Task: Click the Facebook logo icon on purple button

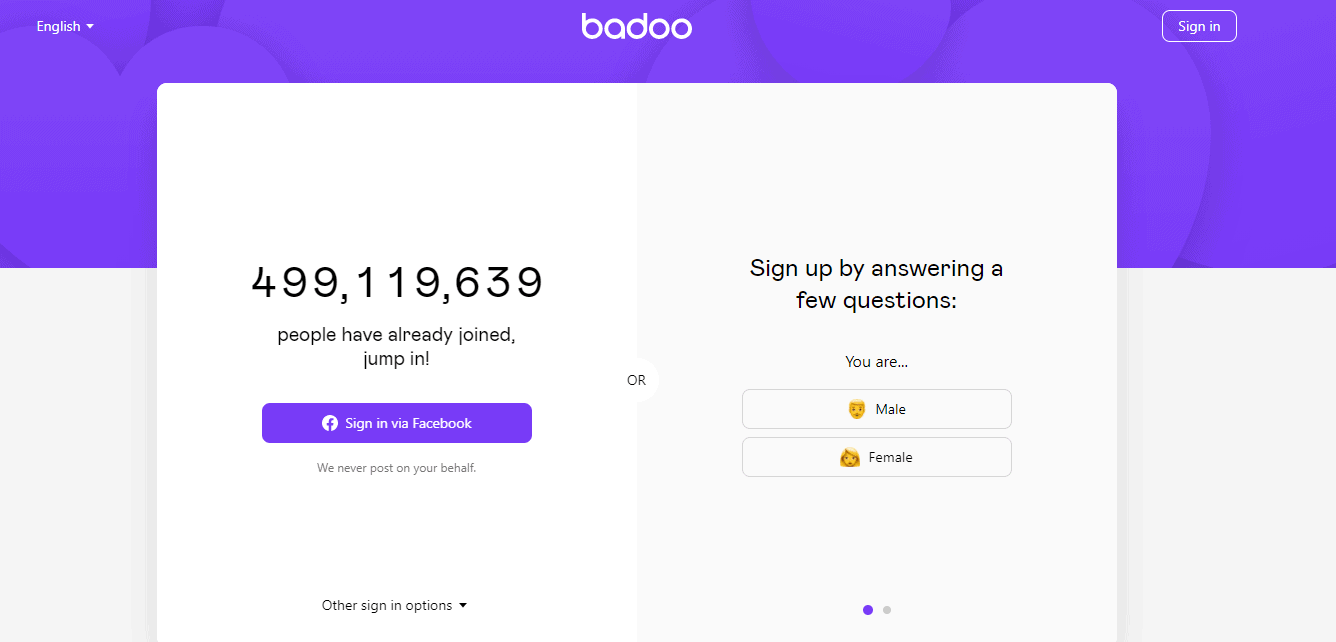Action: coord(330,423)
